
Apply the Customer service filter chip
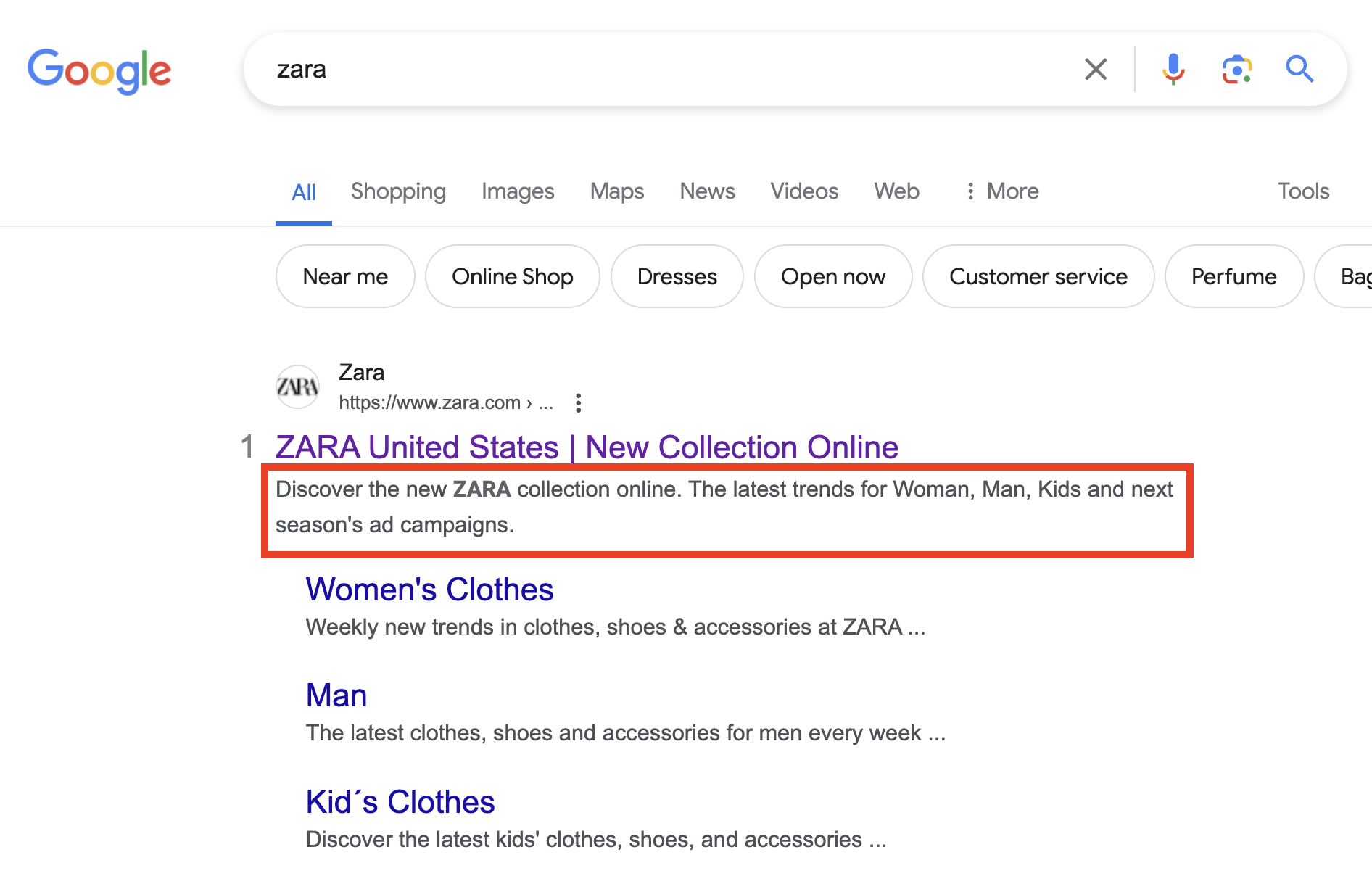(x=1038, y=276)
